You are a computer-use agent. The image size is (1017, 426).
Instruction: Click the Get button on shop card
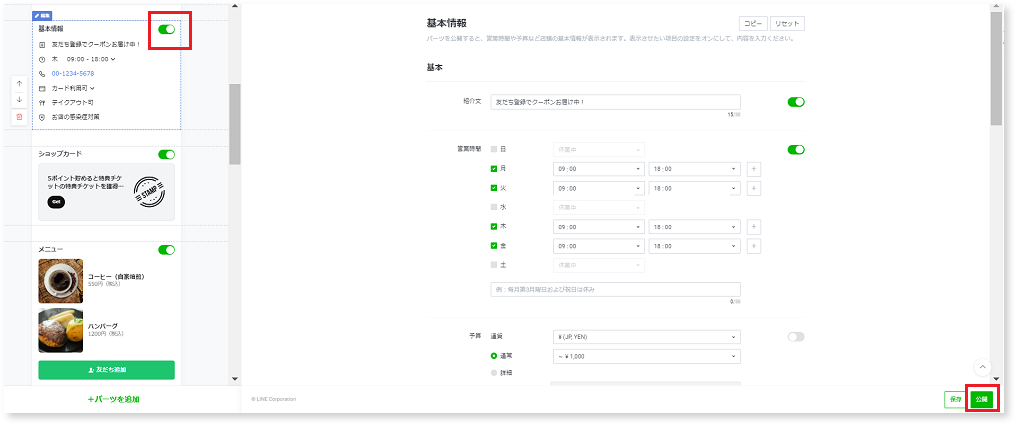click(56, 201)
